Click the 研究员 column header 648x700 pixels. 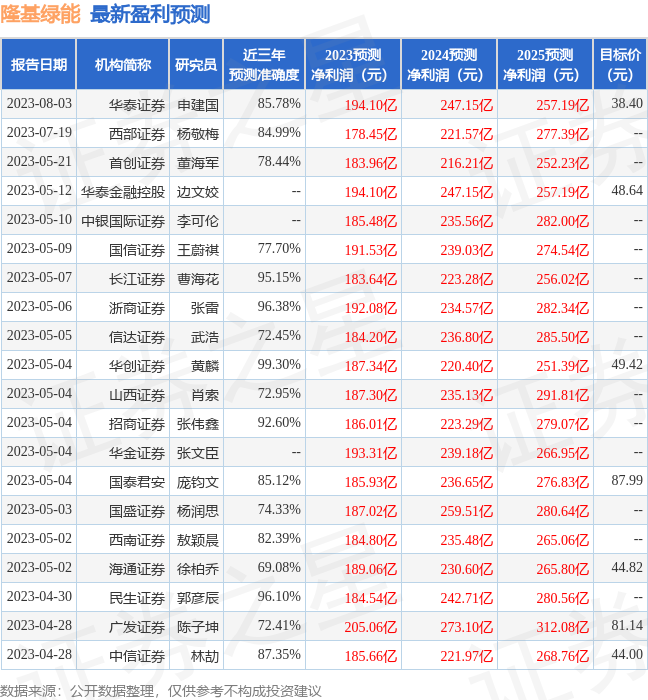[x=196, y=65]
